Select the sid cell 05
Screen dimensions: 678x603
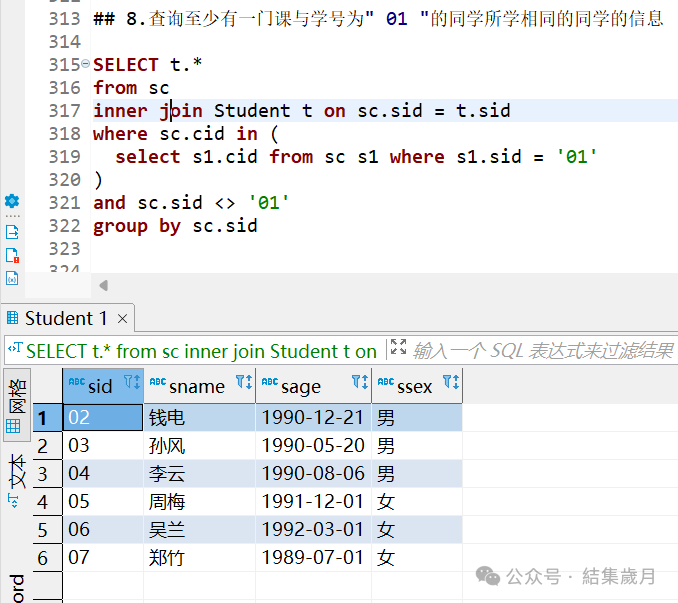(x=103, y=502)
